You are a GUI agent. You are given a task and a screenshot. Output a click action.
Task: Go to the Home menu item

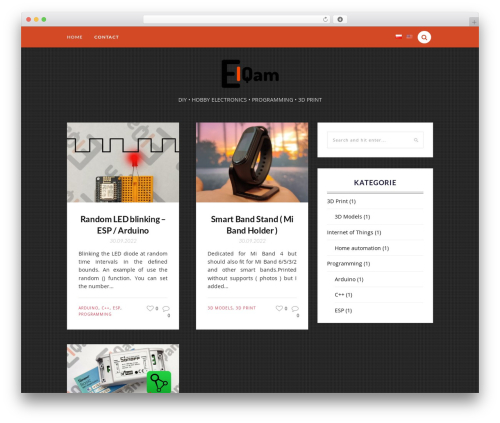pyautogui.click(x=74, y=37)
